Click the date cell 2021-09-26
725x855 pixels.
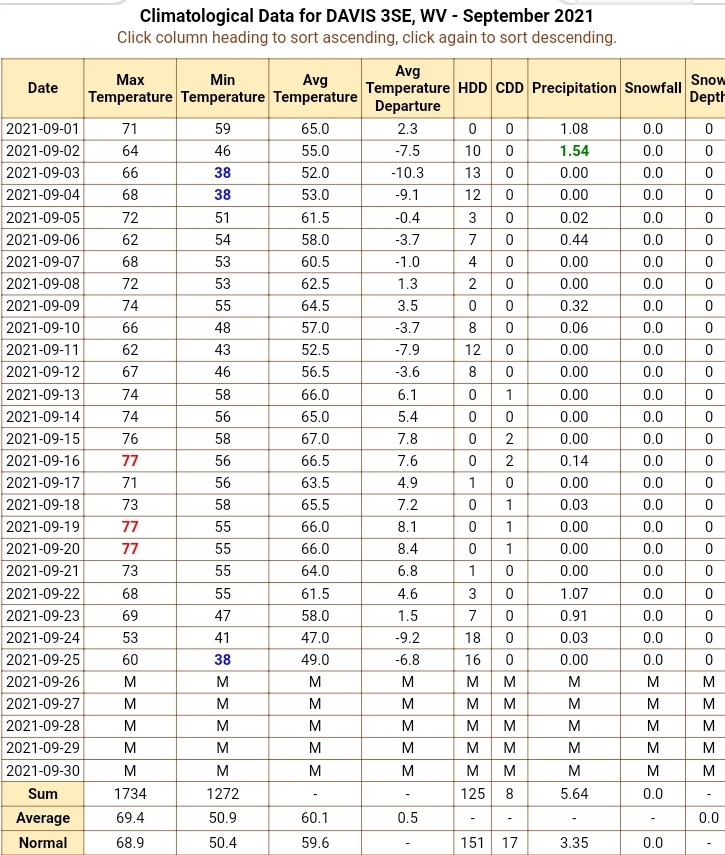pos(43,682)
